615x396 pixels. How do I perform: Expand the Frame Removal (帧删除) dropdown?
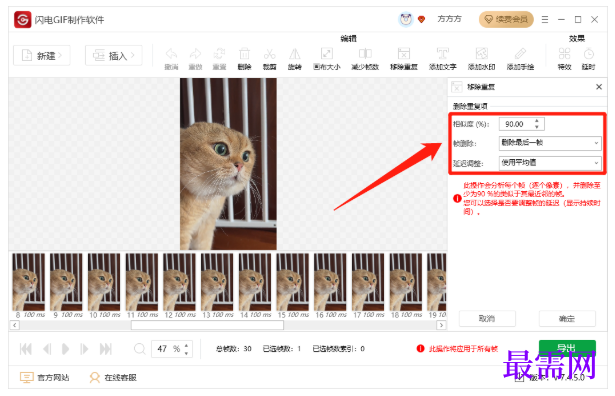[x=550, y=143]
